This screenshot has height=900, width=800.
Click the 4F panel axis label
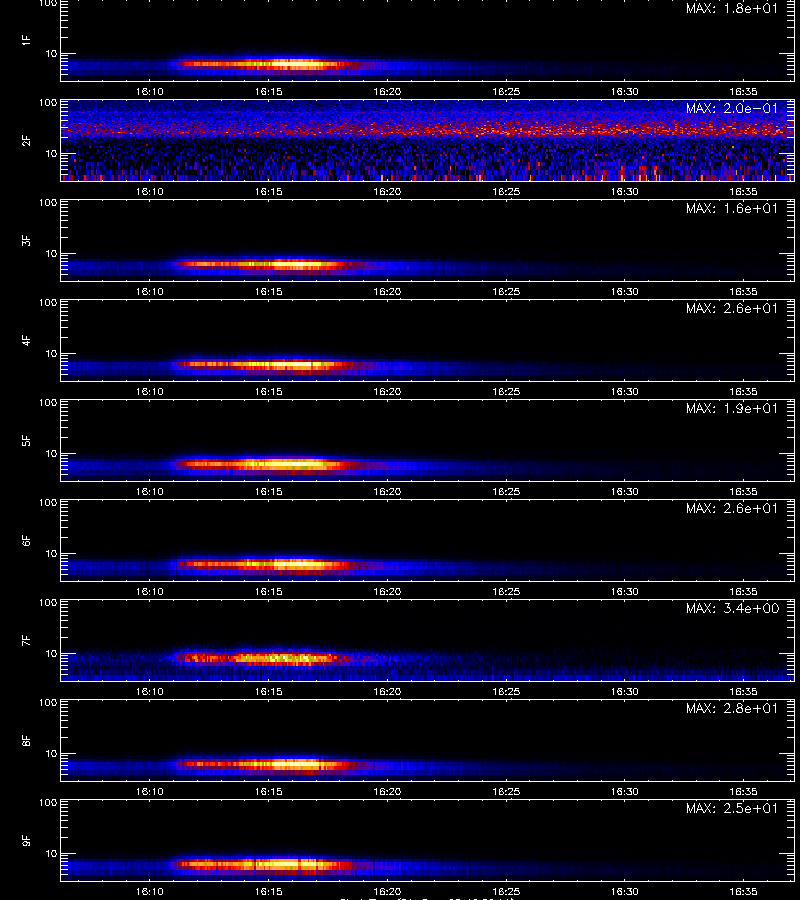pyautogui.click(x=26, y=340)
